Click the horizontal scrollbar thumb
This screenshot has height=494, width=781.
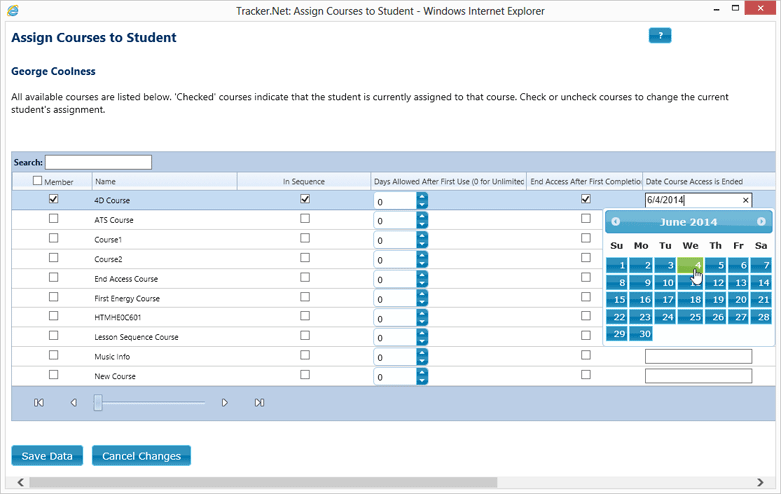(x=263, y=482)
